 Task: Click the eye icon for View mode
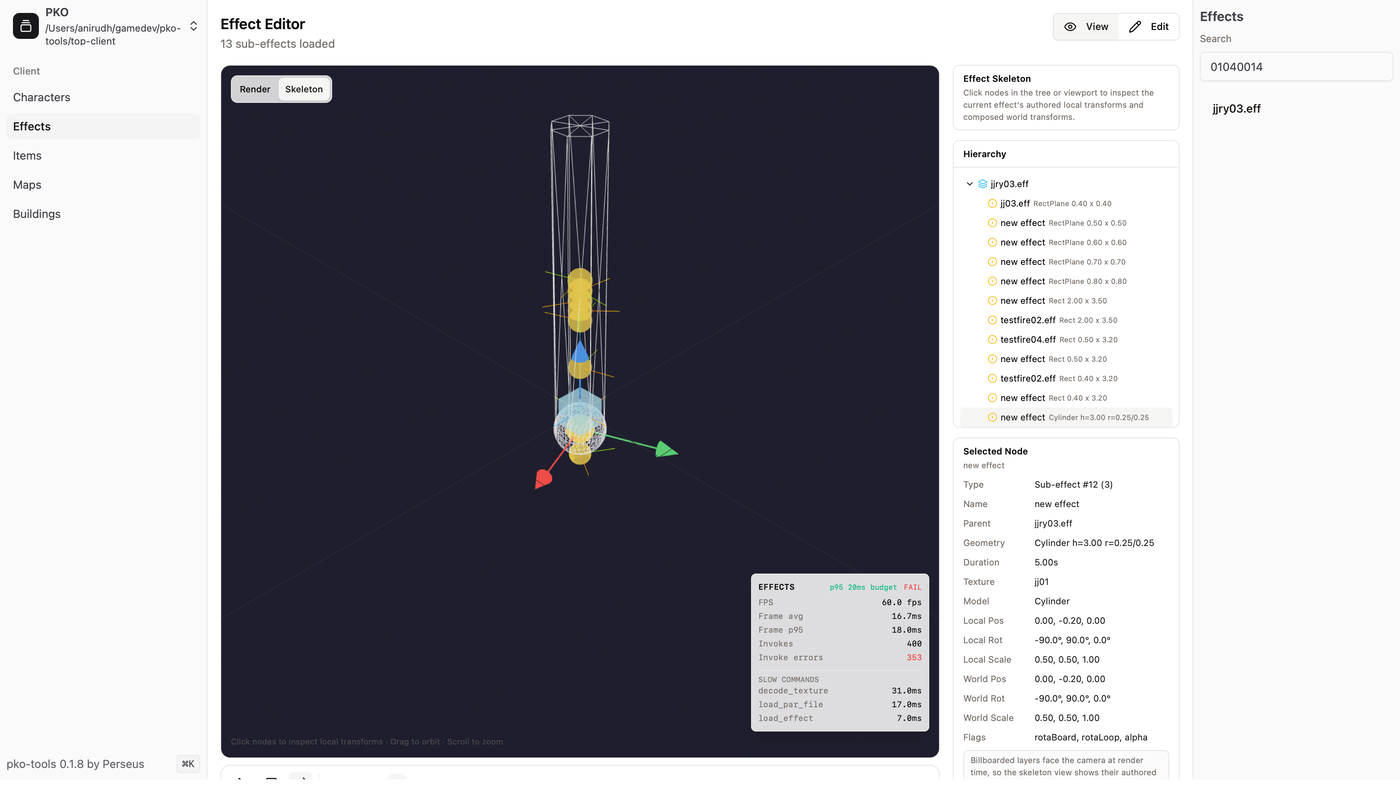click(1070, 27)
